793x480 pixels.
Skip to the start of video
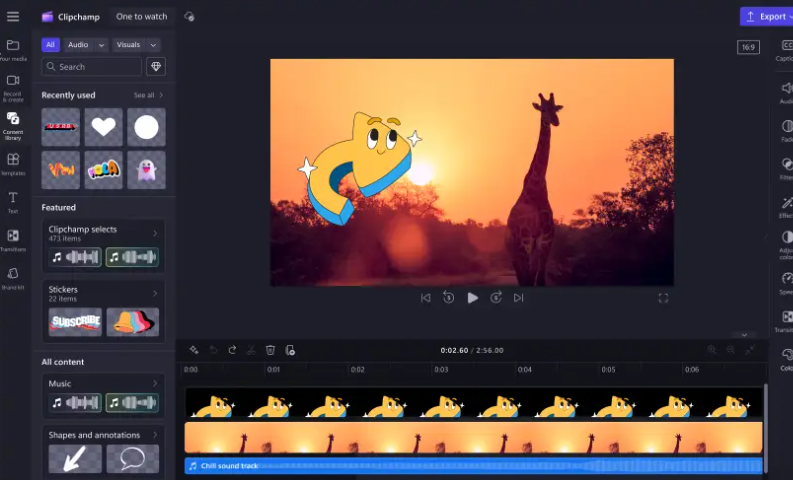click(x=426, y=298)
